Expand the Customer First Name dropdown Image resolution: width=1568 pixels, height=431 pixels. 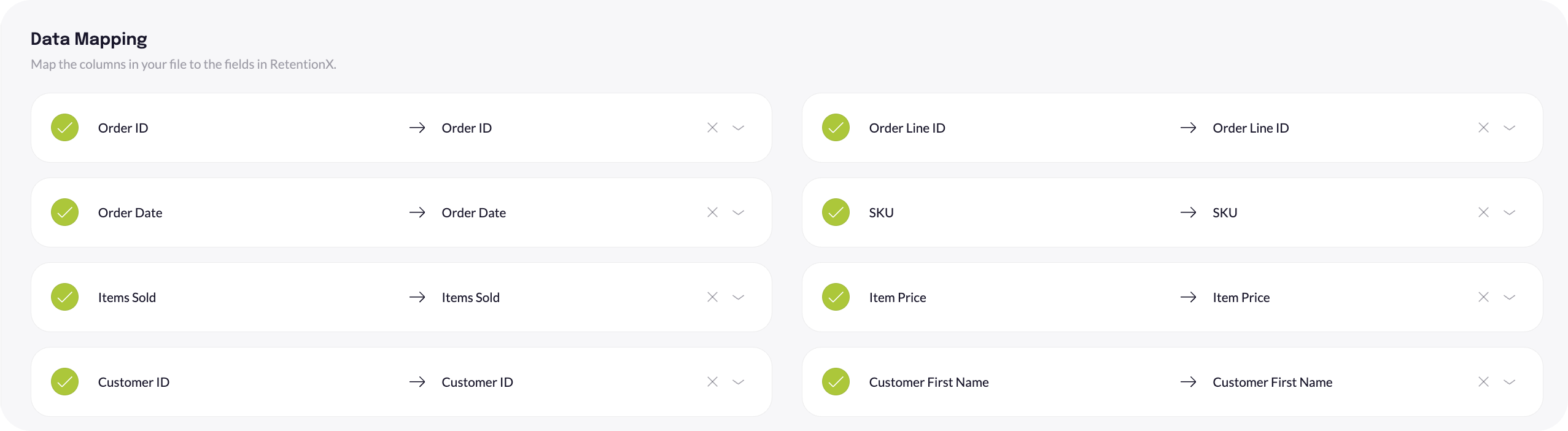(x=1510, y=382)
